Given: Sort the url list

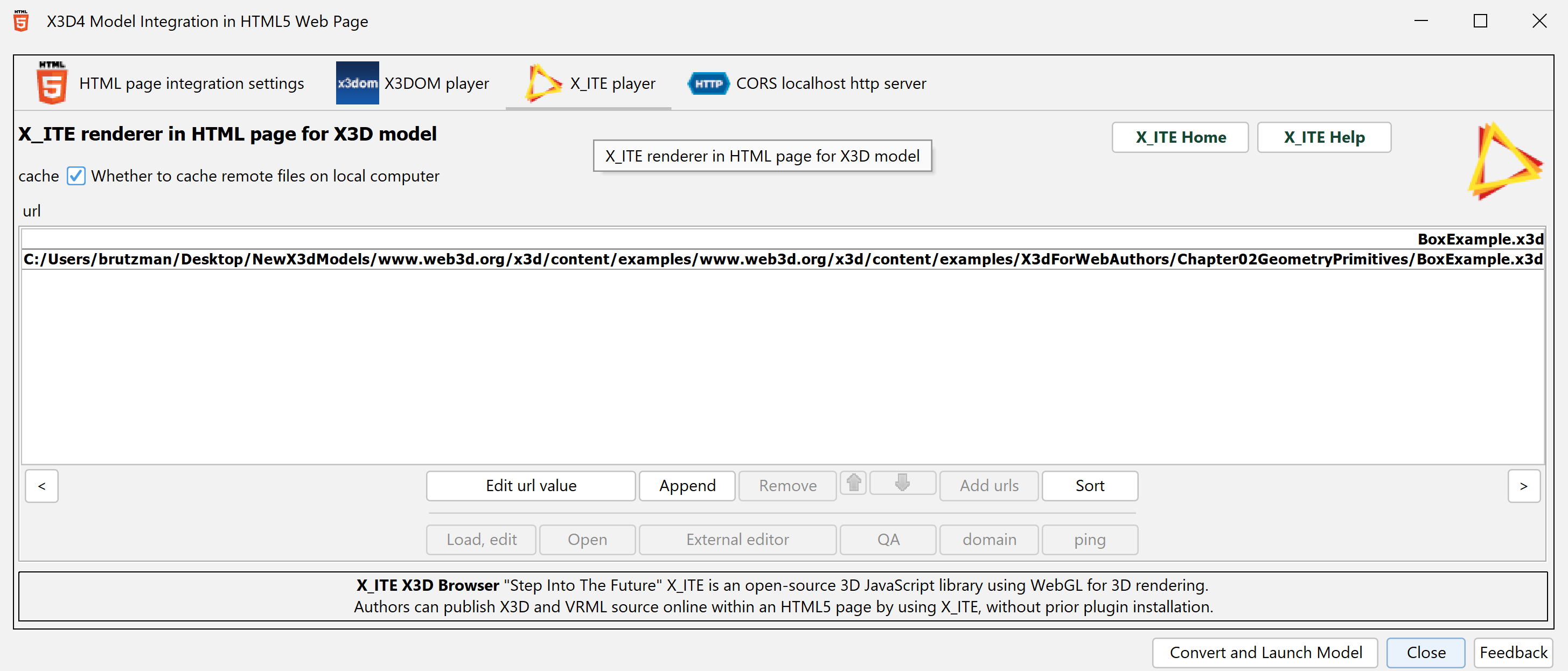Looking at the screenshot, I should 1090,485.
